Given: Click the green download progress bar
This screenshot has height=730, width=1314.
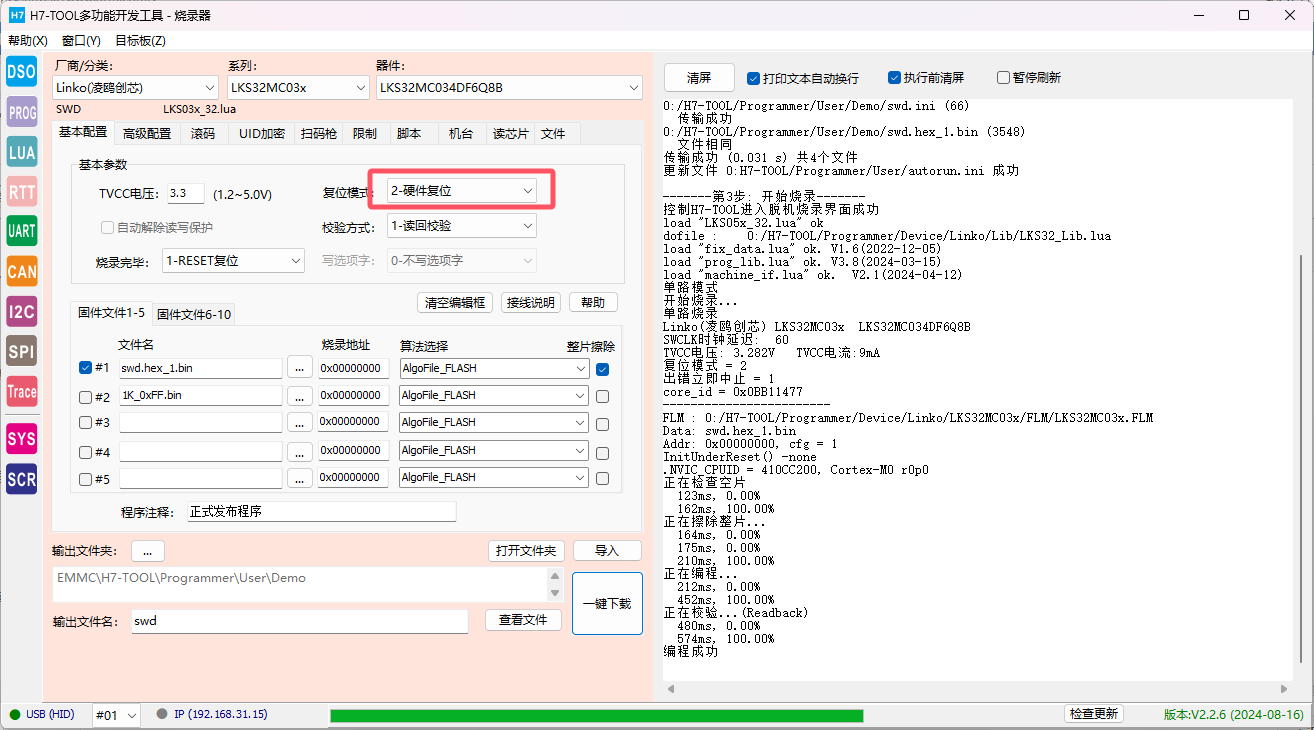Looking at the screenshot, I should [x=596, y=715].
